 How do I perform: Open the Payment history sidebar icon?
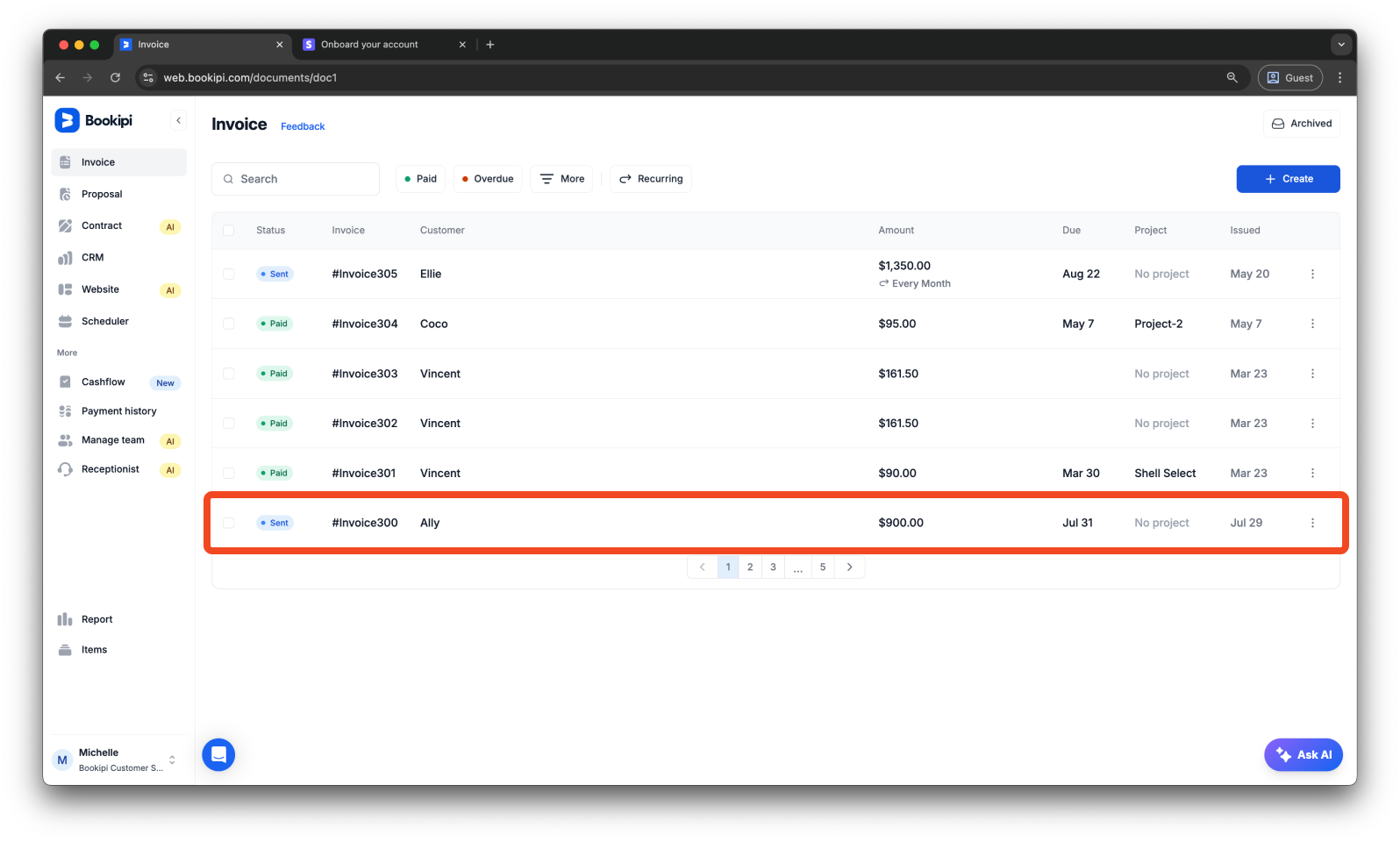[x=65, y=410]
